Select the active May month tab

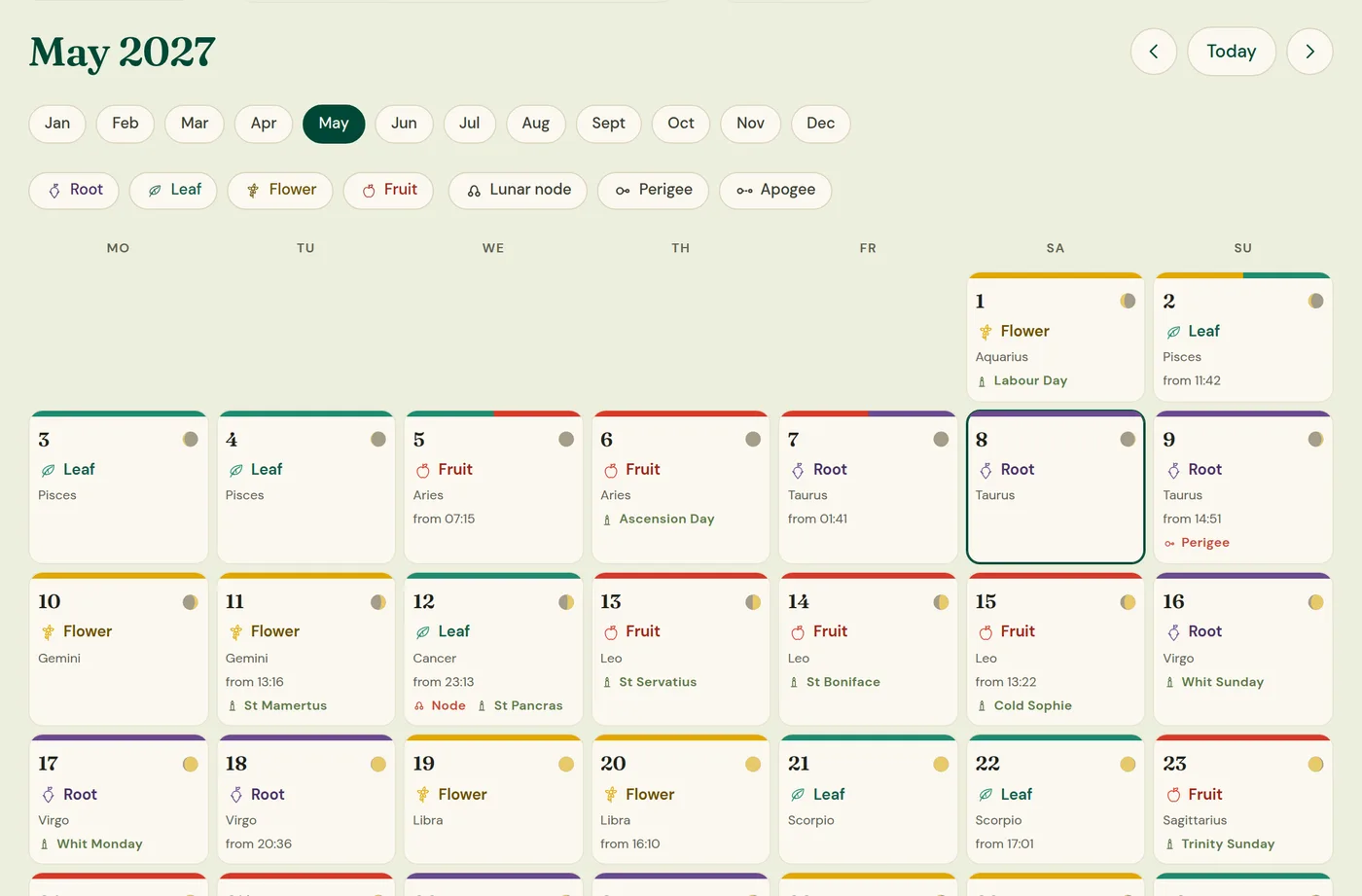pos(334,124)
